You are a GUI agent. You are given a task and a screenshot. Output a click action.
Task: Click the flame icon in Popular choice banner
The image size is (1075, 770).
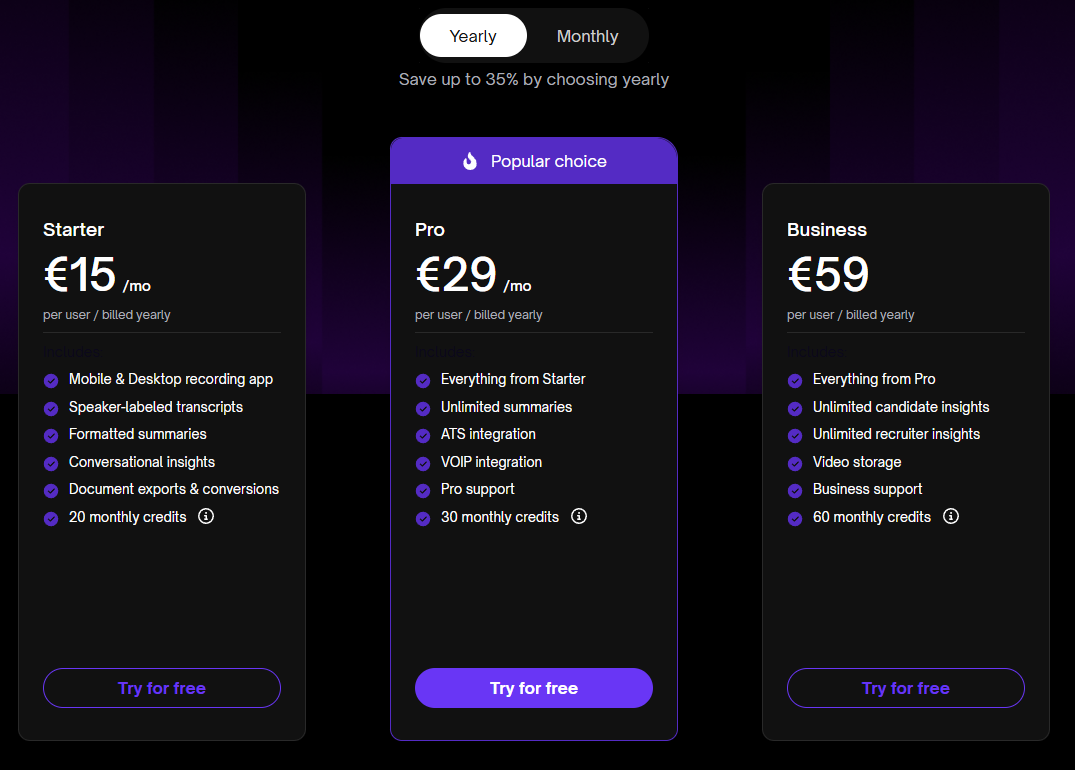tap(470, 161)
